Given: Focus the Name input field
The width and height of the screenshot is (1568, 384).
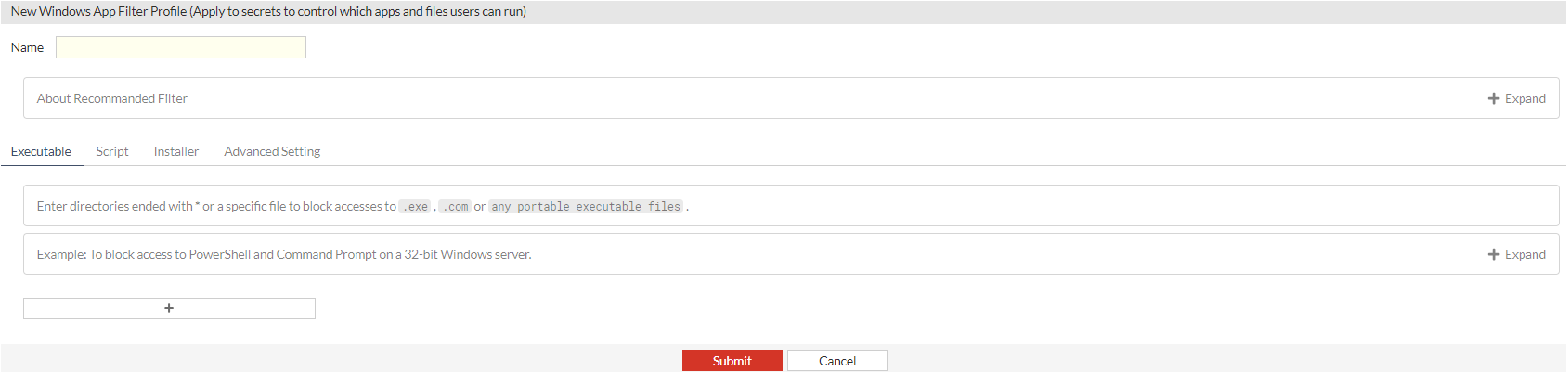Looking at the screenshot, I should coord(181,47).
